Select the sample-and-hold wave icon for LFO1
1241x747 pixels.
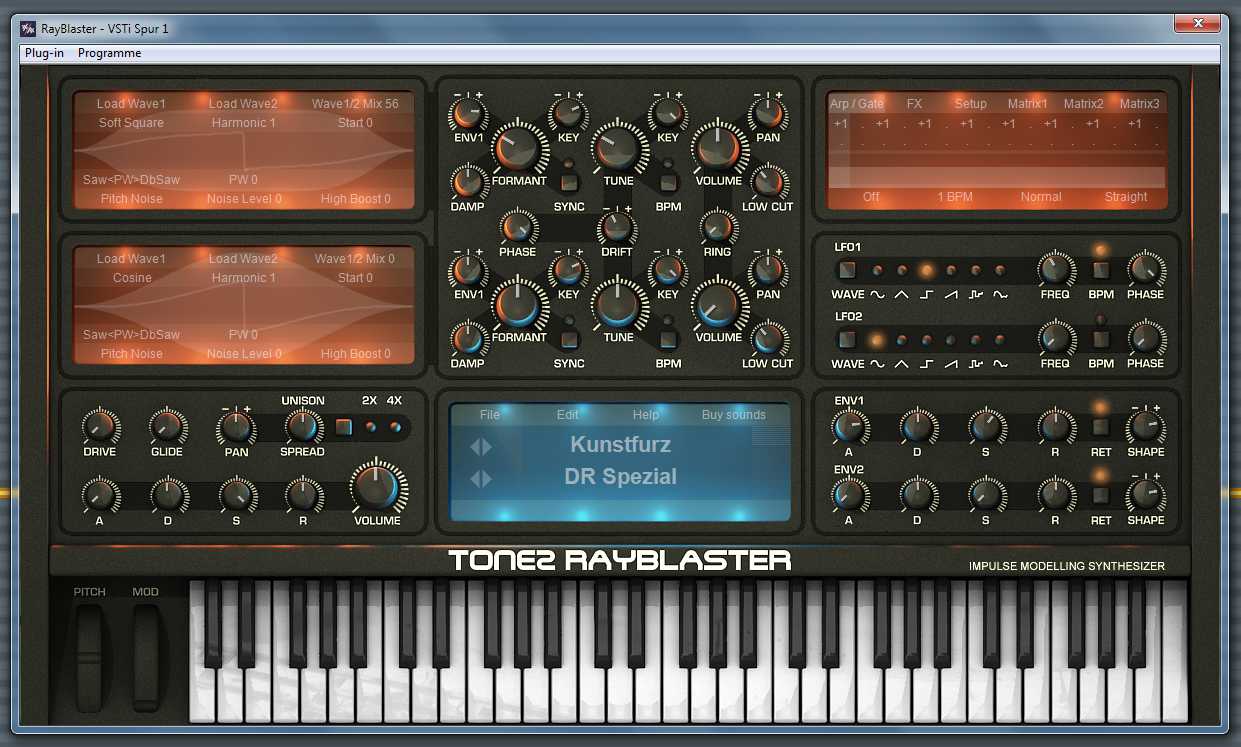point(976,295)
